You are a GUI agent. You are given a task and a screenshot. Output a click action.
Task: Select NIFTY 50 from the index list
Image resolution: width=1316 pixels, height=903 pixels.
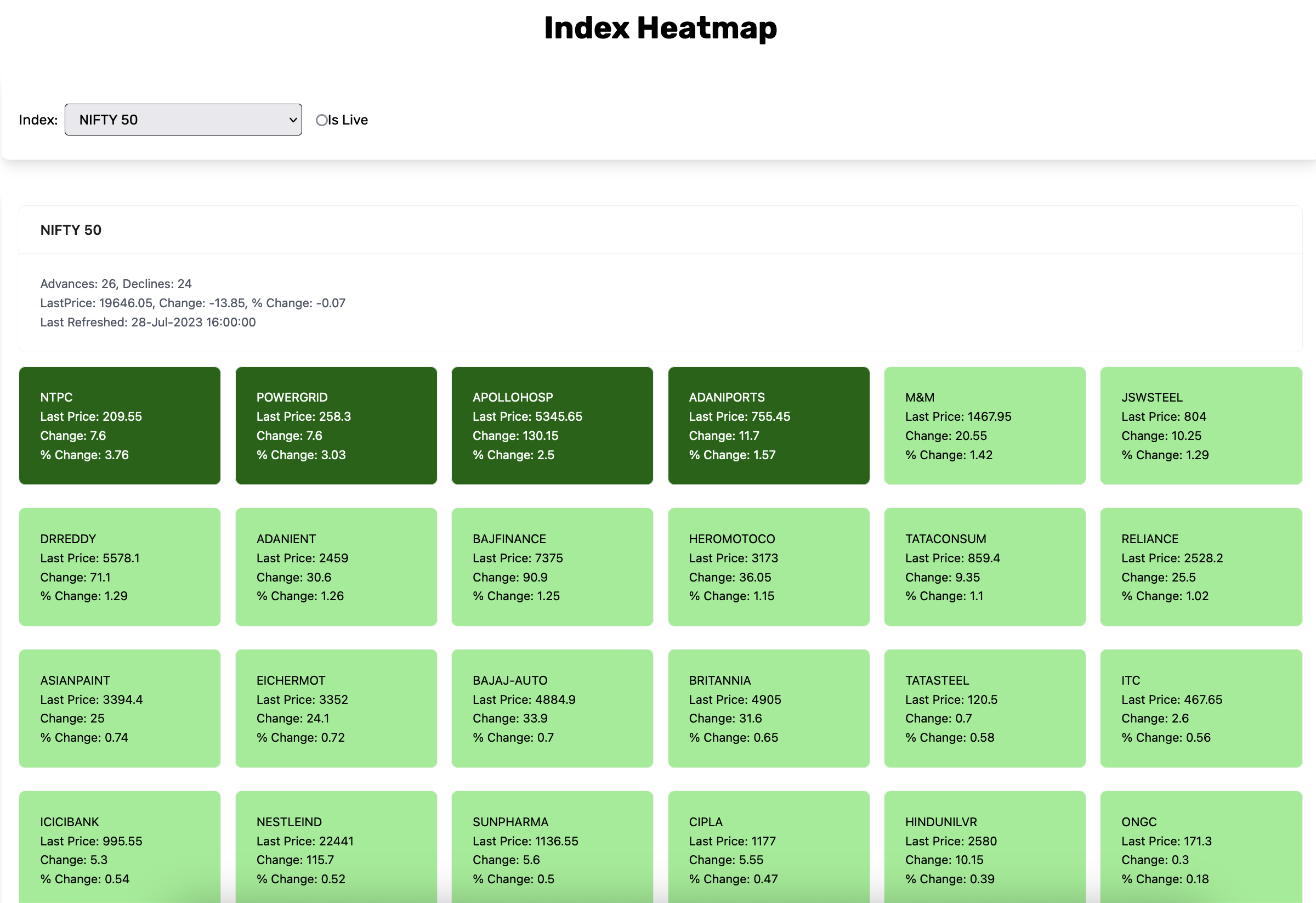click(x=183, y=120)
